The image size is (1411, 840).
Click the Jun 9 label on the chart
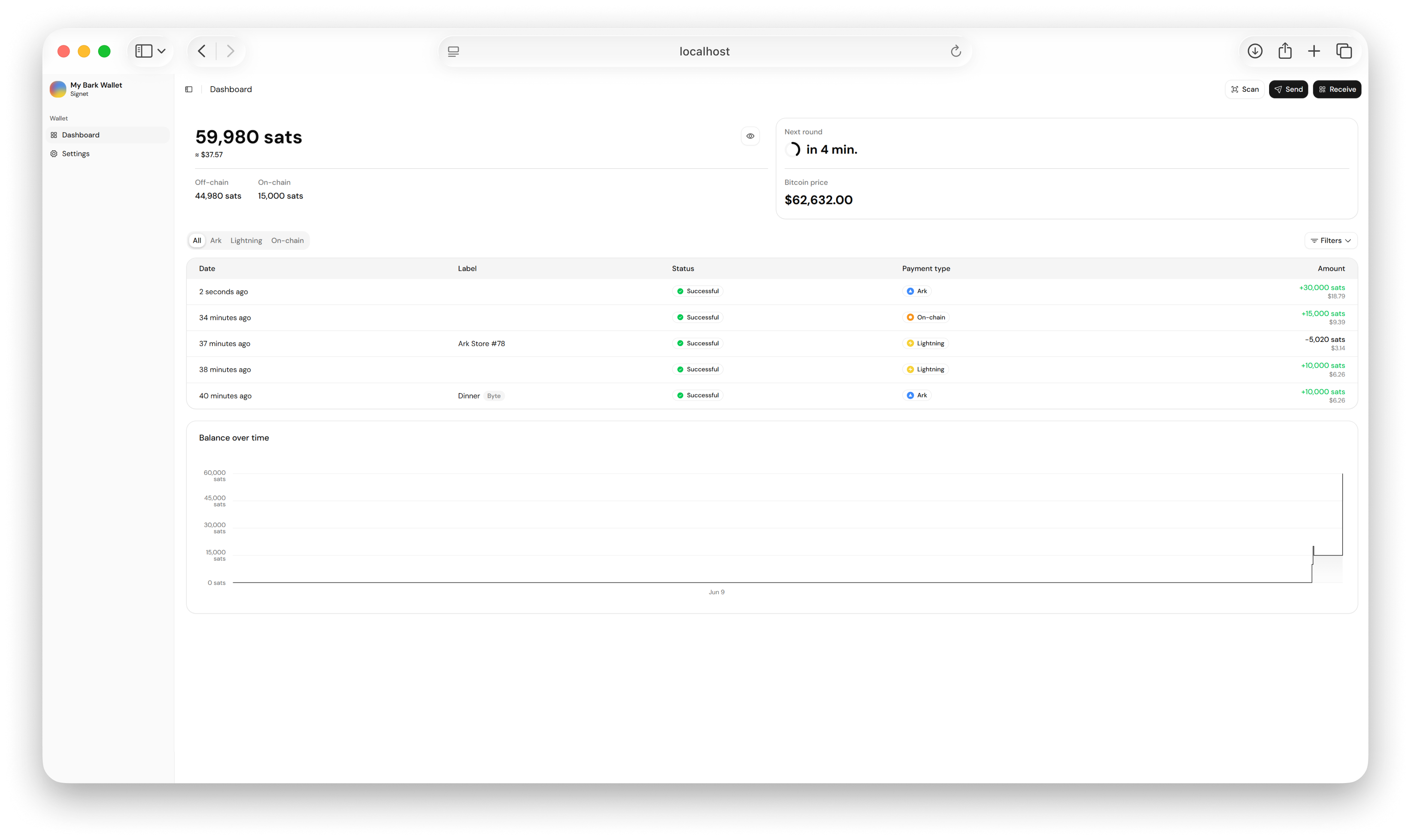(x=716, y=592)
